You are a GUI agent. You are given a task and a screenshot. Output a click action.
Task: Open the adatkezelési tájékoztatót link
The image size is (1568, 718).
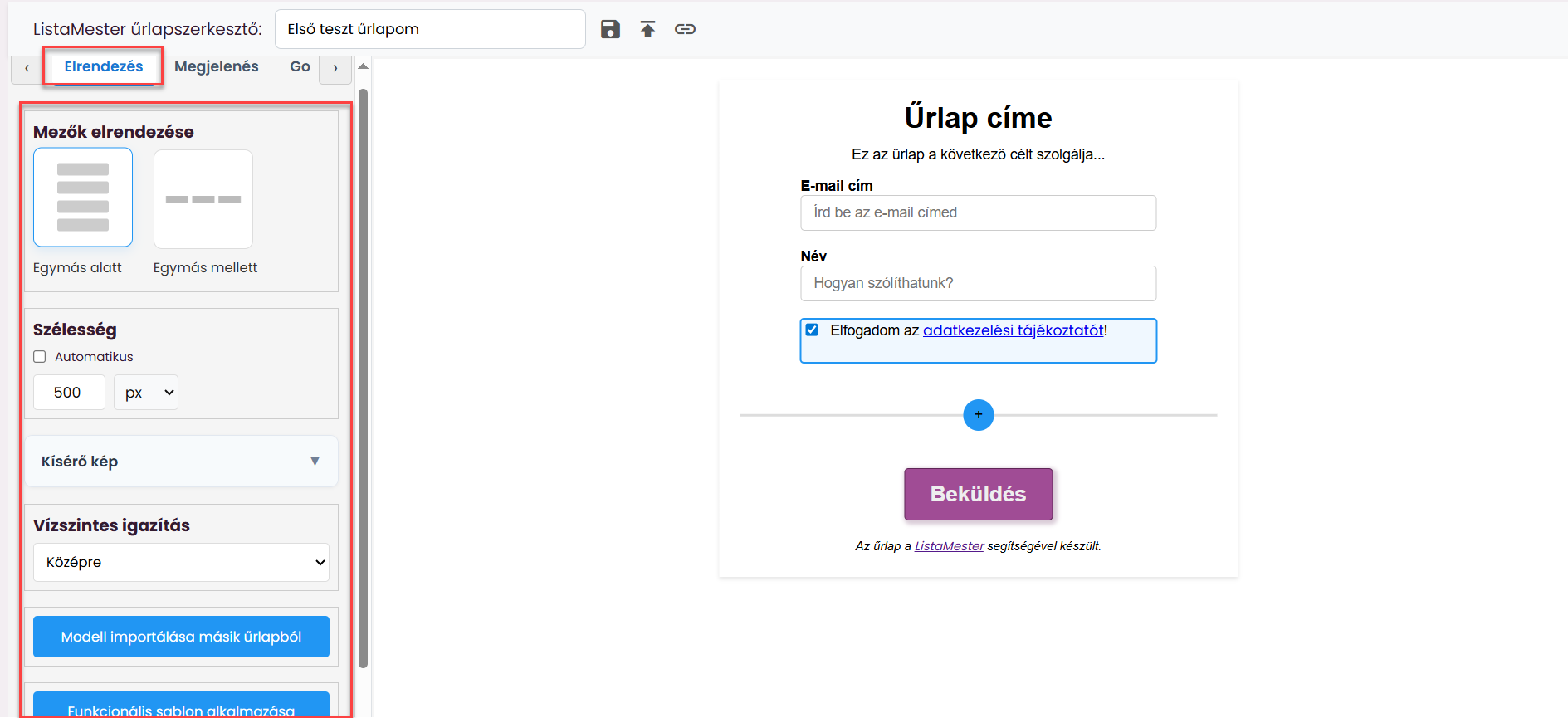(x=1013, y=330)
